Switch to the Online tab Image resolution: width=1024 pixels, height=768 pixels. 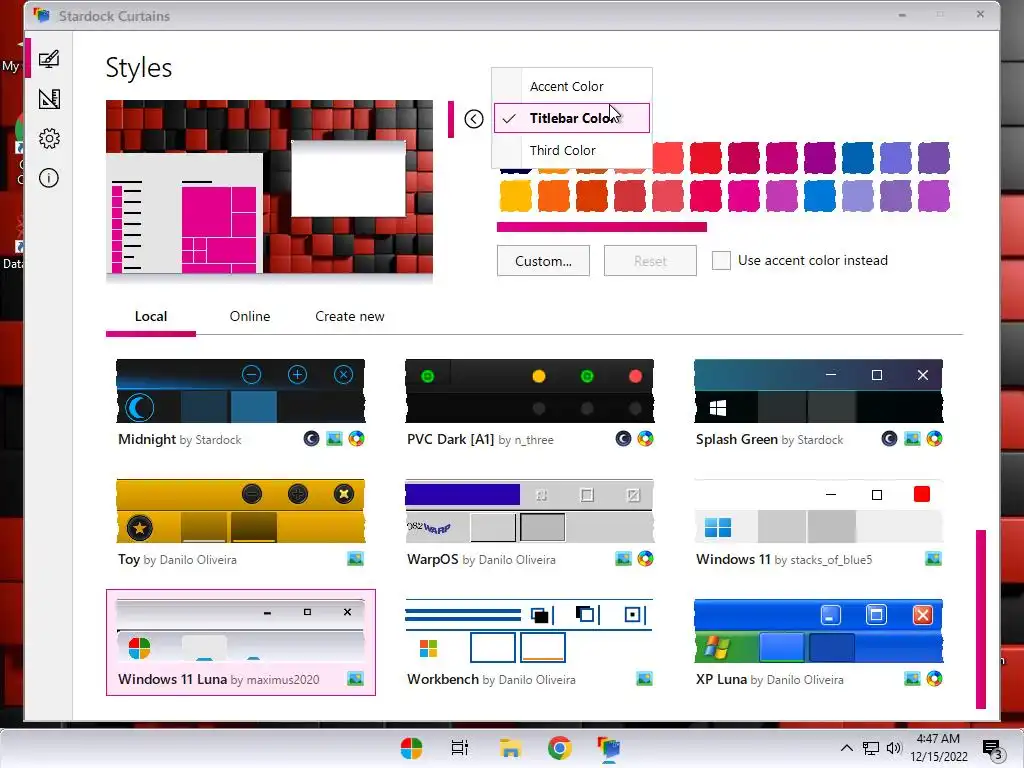coord(250,316)
